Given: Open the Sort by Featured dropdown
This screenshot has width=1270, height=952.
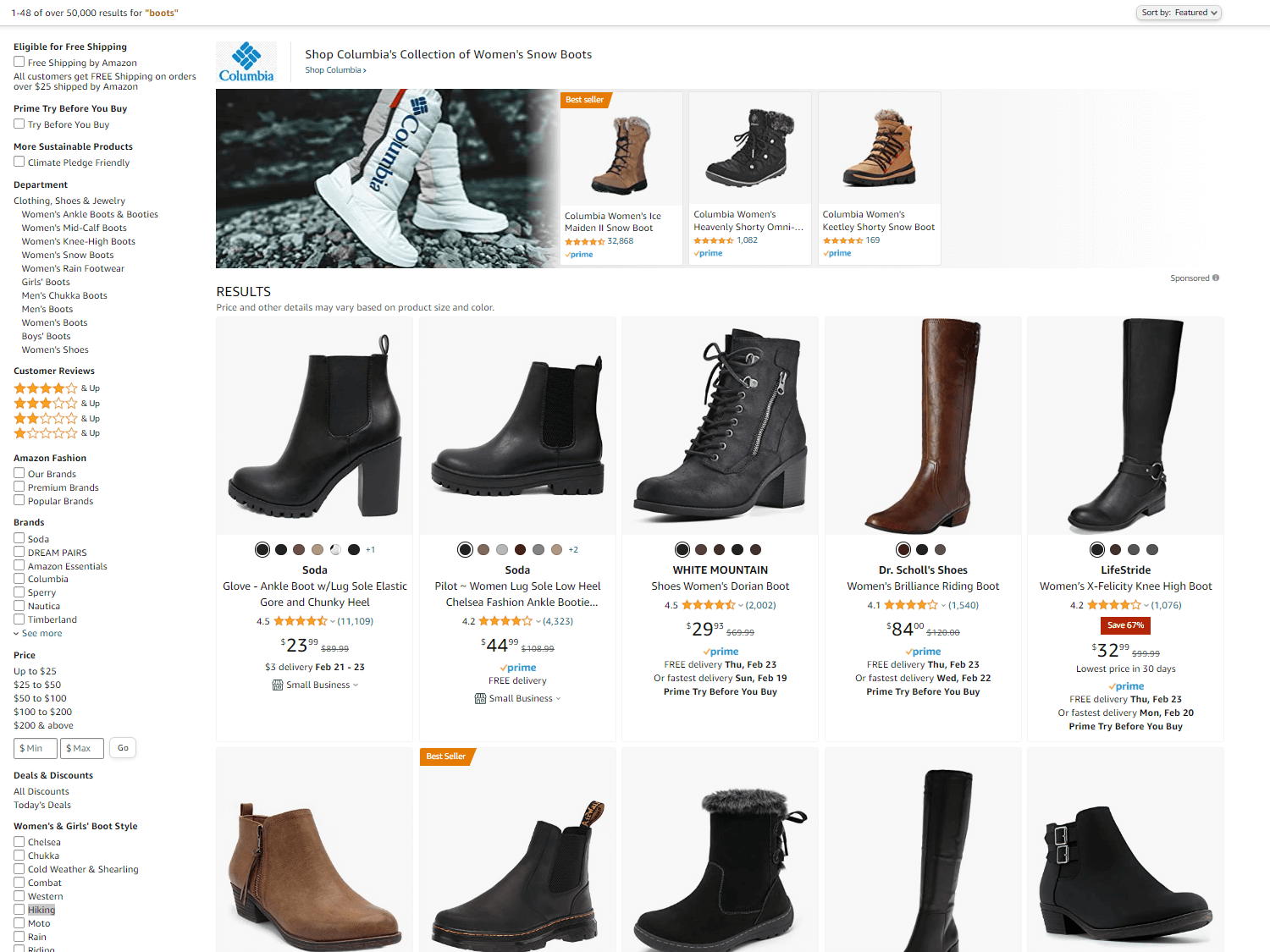Looking at the screenshot, I should coord(1179,13).
